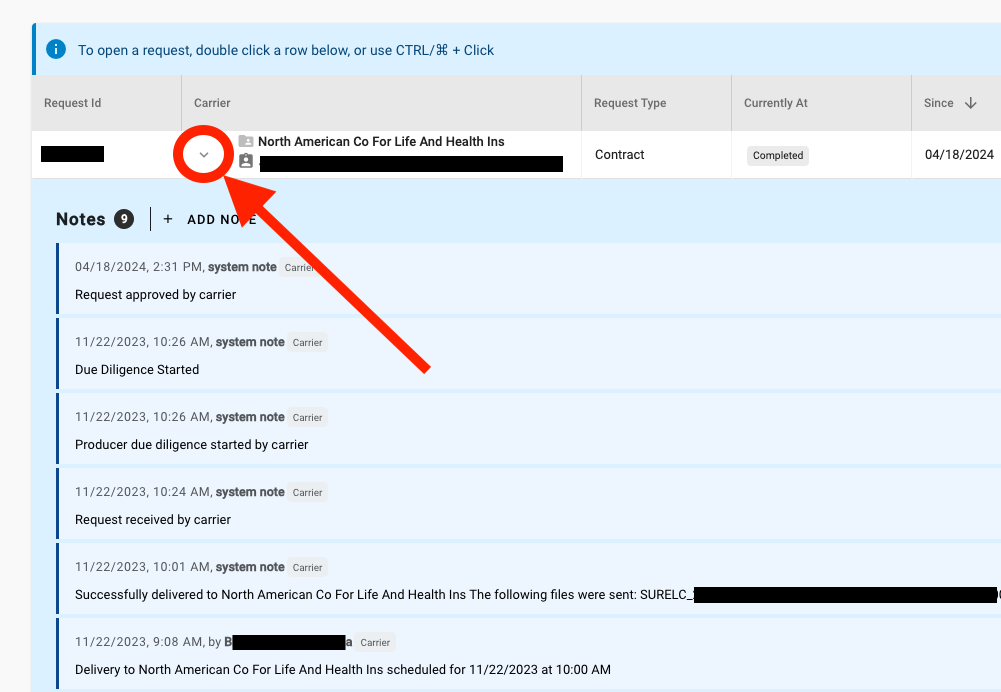The height and width of the screenshot is (692, 1001).
Task: Click the plus icon beside ADD NOTE
Action: pos(168,219)
